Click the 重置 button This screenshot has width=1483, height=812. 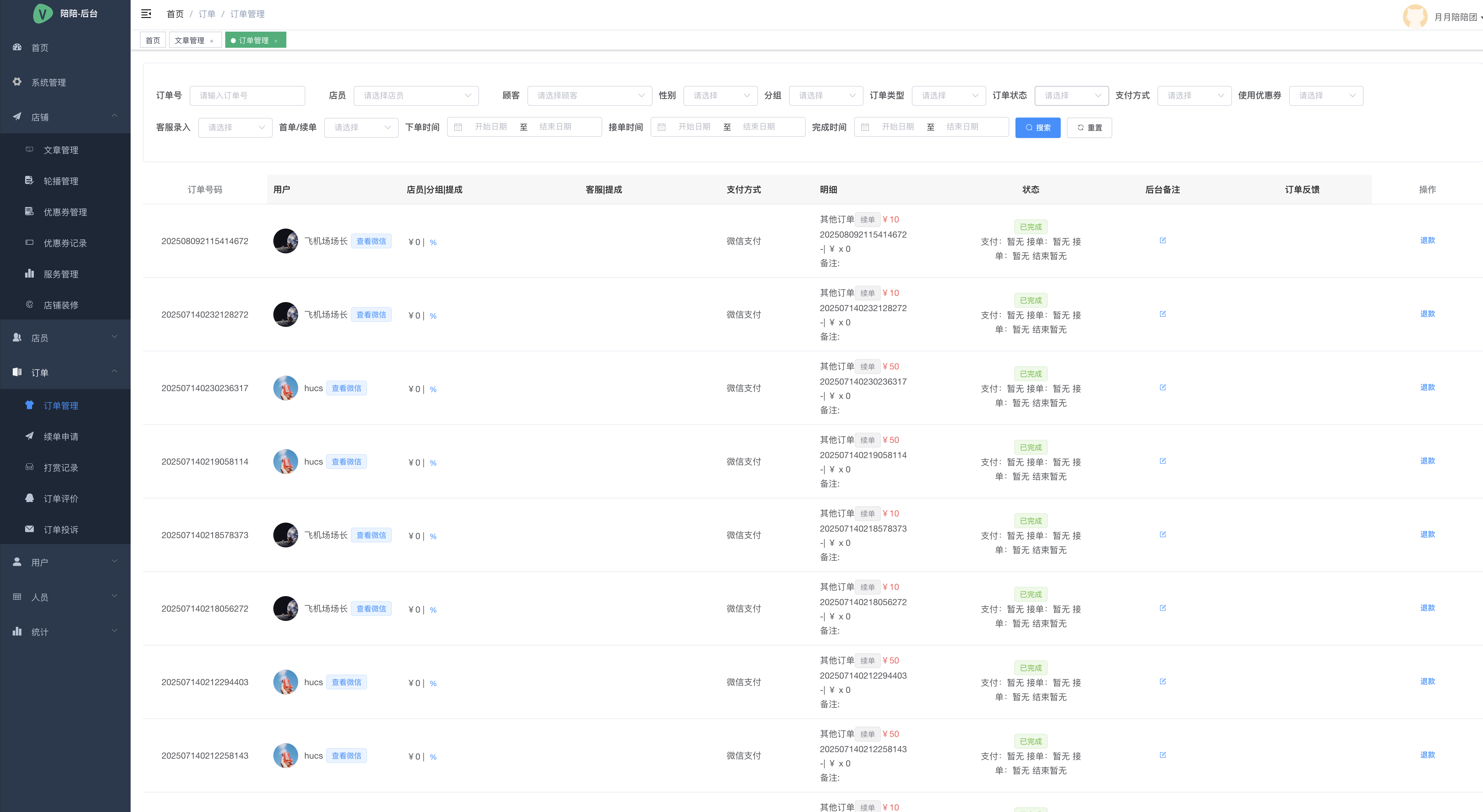[1089, 128]
